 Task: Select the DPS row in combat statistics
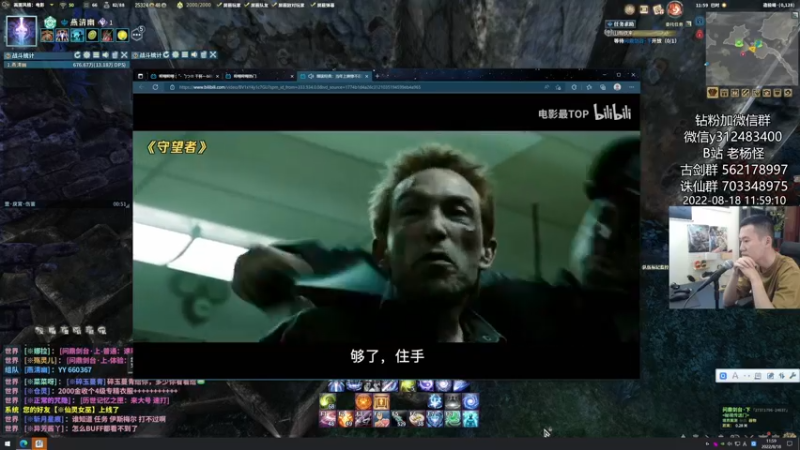click(x=66, y=65)
